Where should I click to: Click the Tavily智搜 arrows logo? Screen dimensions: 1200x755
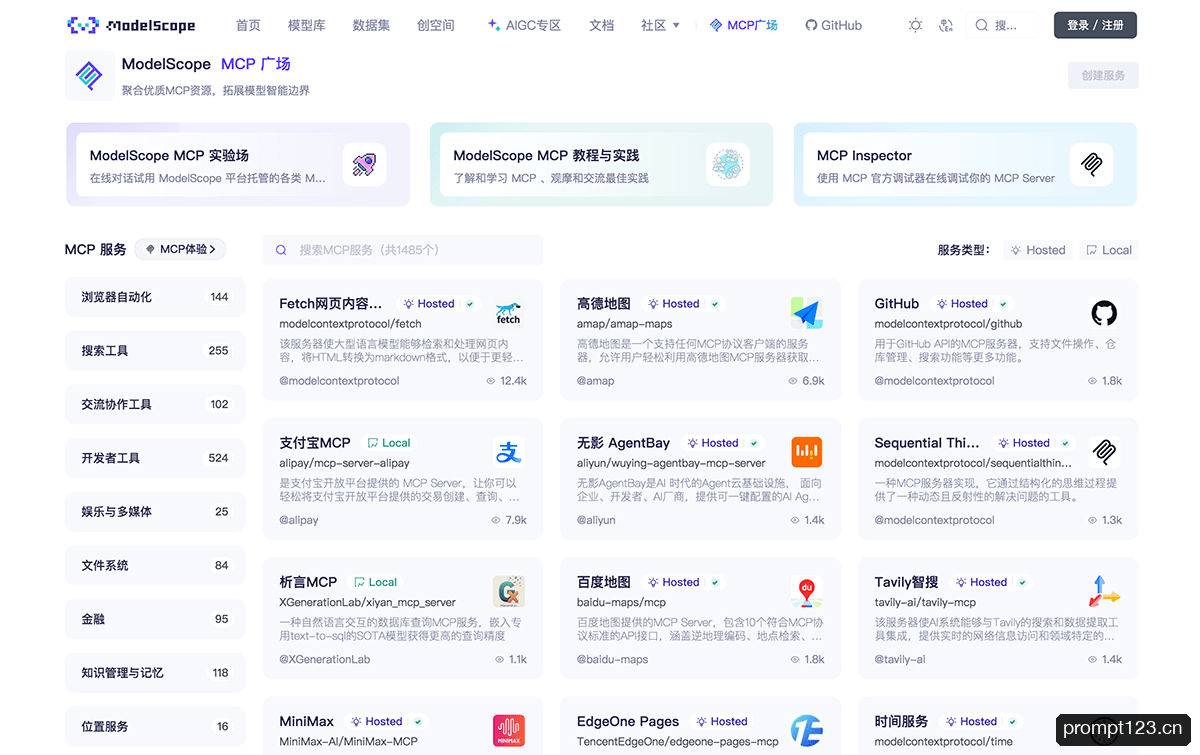point(1104,591)
